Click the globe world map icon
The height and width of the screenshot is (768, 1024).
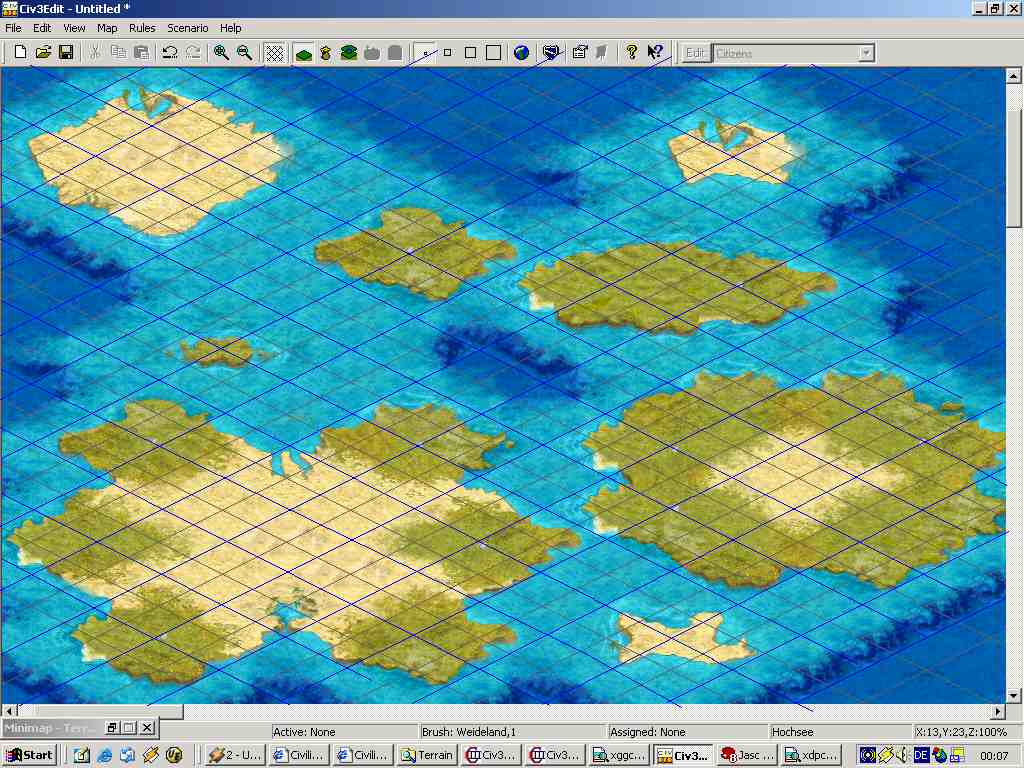(521, 52)
